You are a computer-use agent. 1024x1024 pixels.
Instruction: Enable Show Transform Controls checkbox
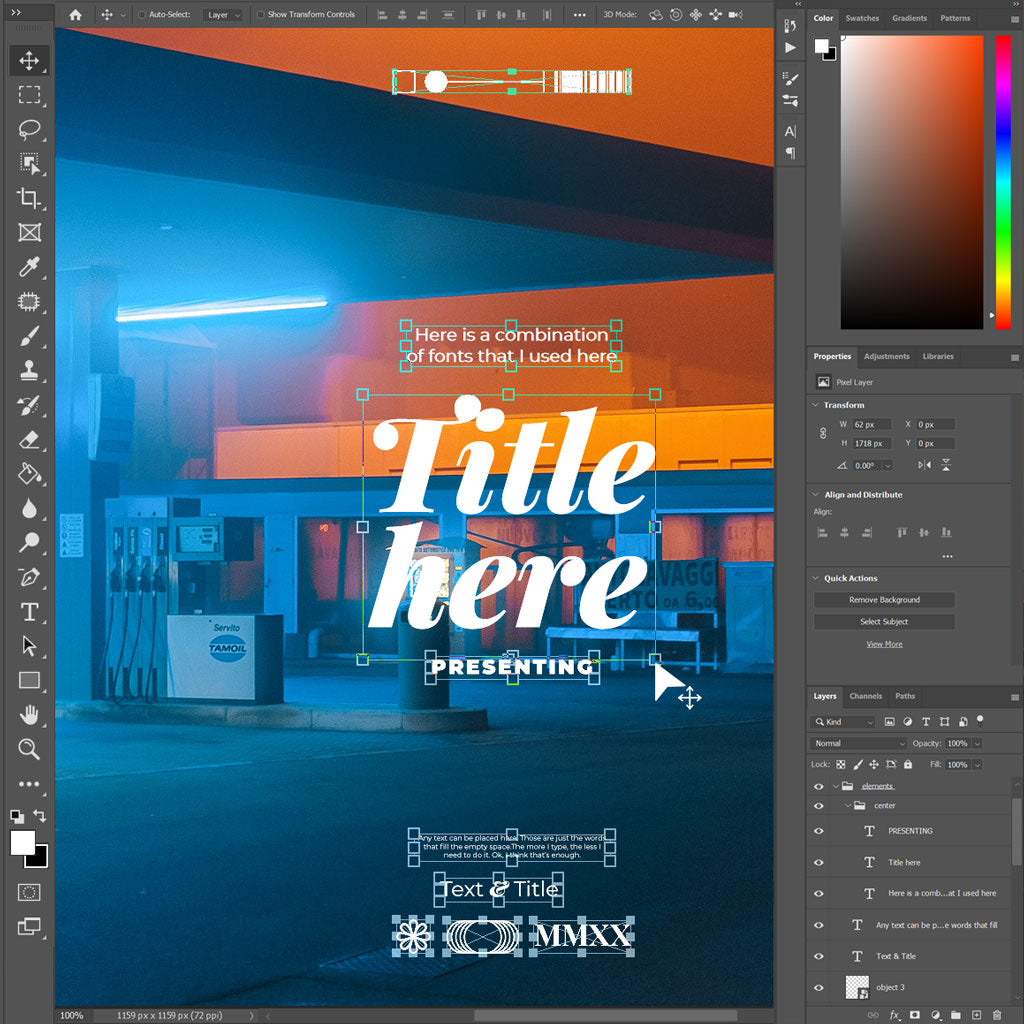pyautogui.click(x=261, y=15)
